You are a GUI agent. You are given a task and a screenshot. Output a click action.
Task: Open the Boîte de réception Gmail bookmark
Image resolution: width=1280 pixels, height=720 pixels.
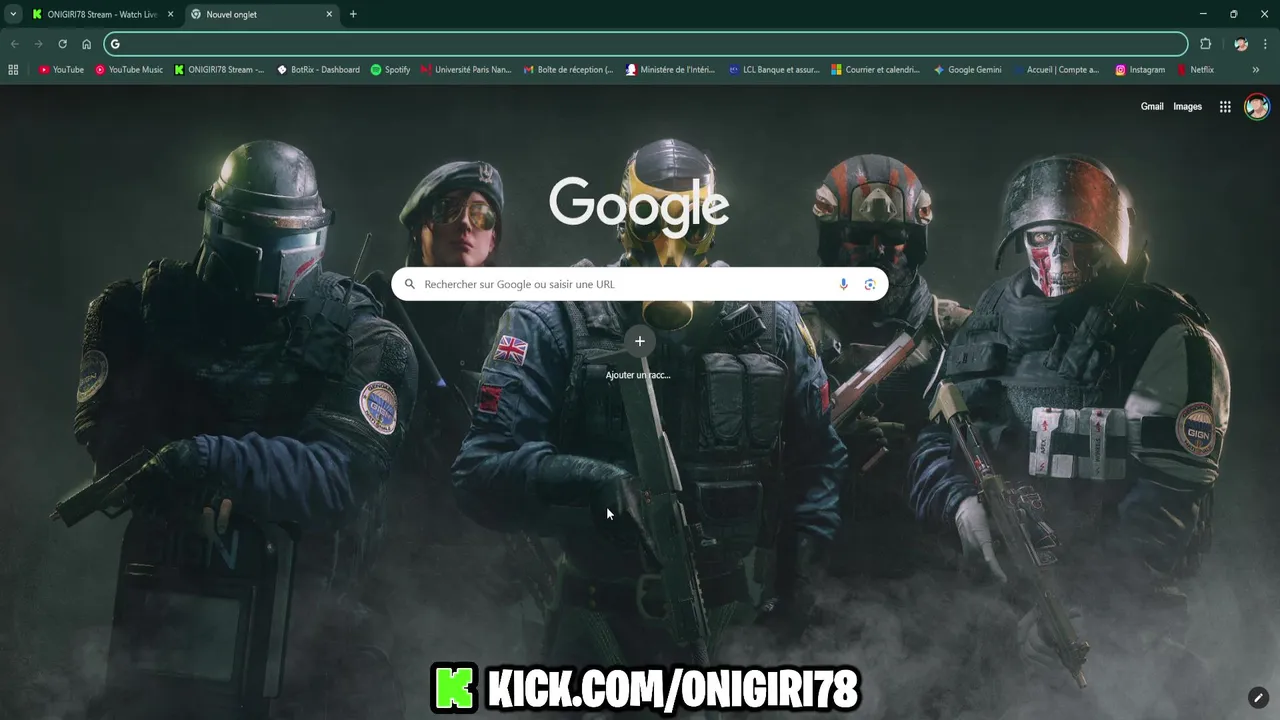click(x=568, y=70)
